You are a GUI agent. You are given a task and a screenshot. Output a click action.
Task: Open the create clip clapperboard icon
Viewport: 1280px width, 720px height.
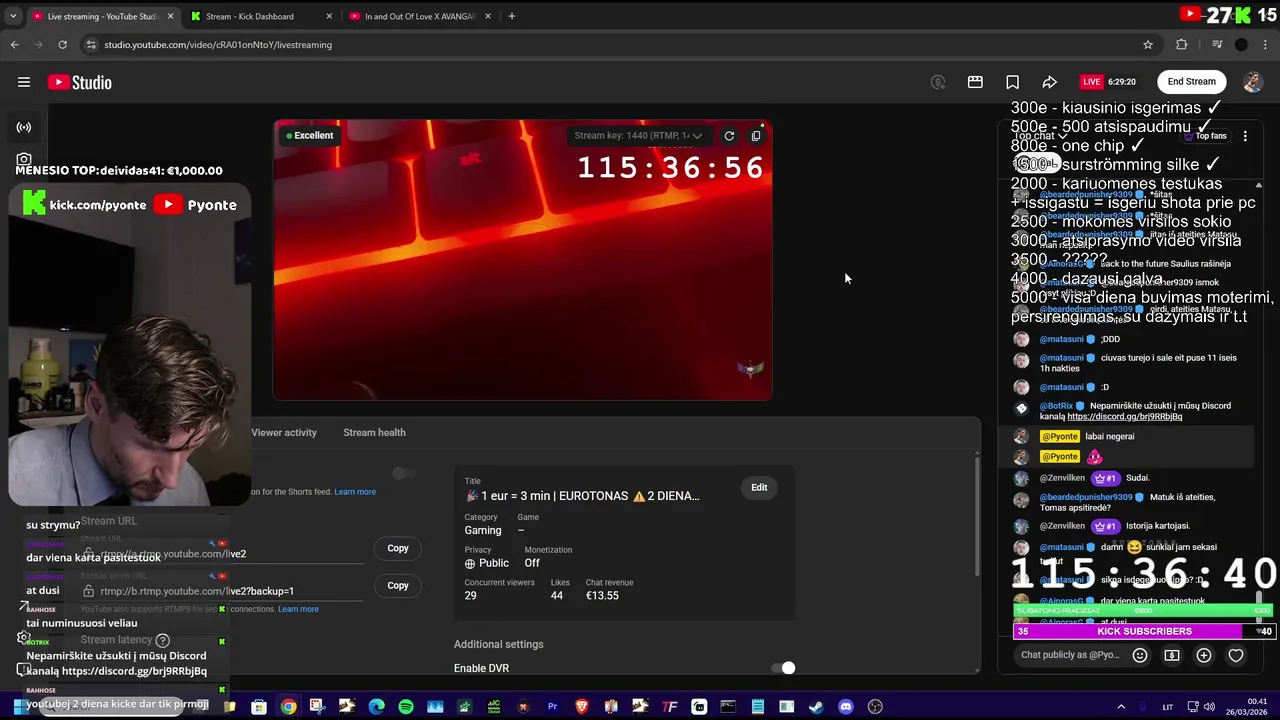975,82
